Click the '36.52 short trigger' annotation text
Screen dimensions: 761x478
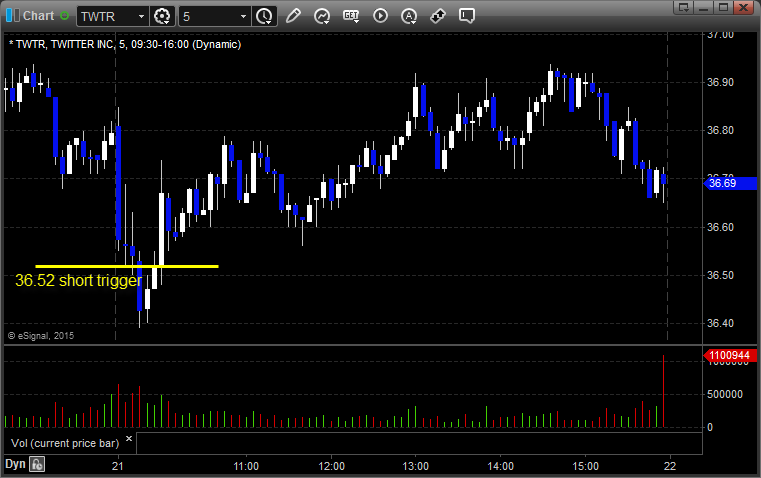tap(78, 280)
